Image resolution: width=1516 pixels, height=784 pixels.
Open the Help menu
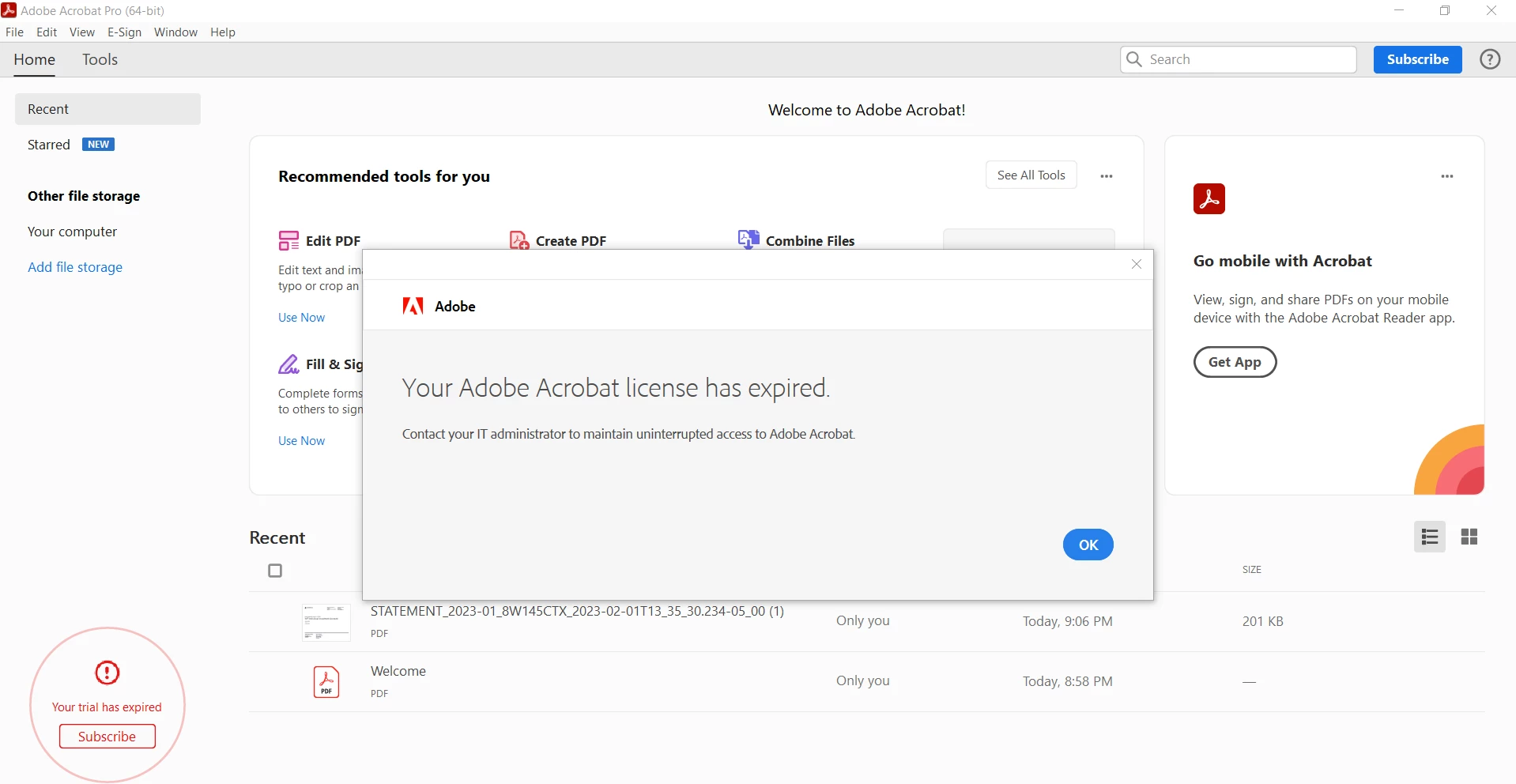click(x=223, y=32)
